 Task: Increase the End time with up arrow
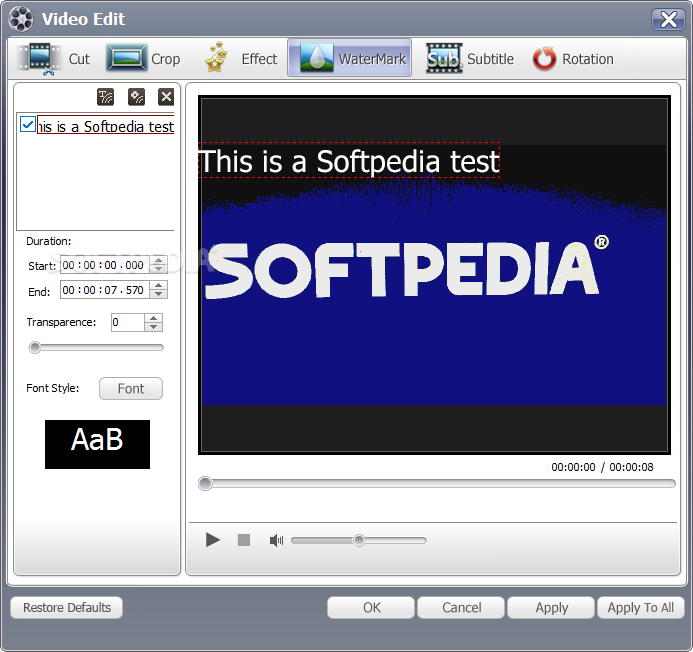tap(158, 286)
